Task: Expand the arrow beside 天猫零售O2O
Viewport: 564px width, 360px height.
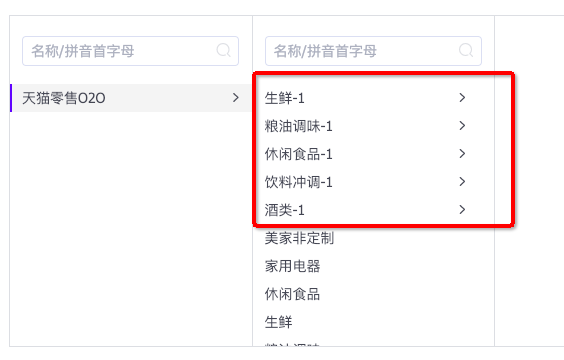Action: (236, 97)
